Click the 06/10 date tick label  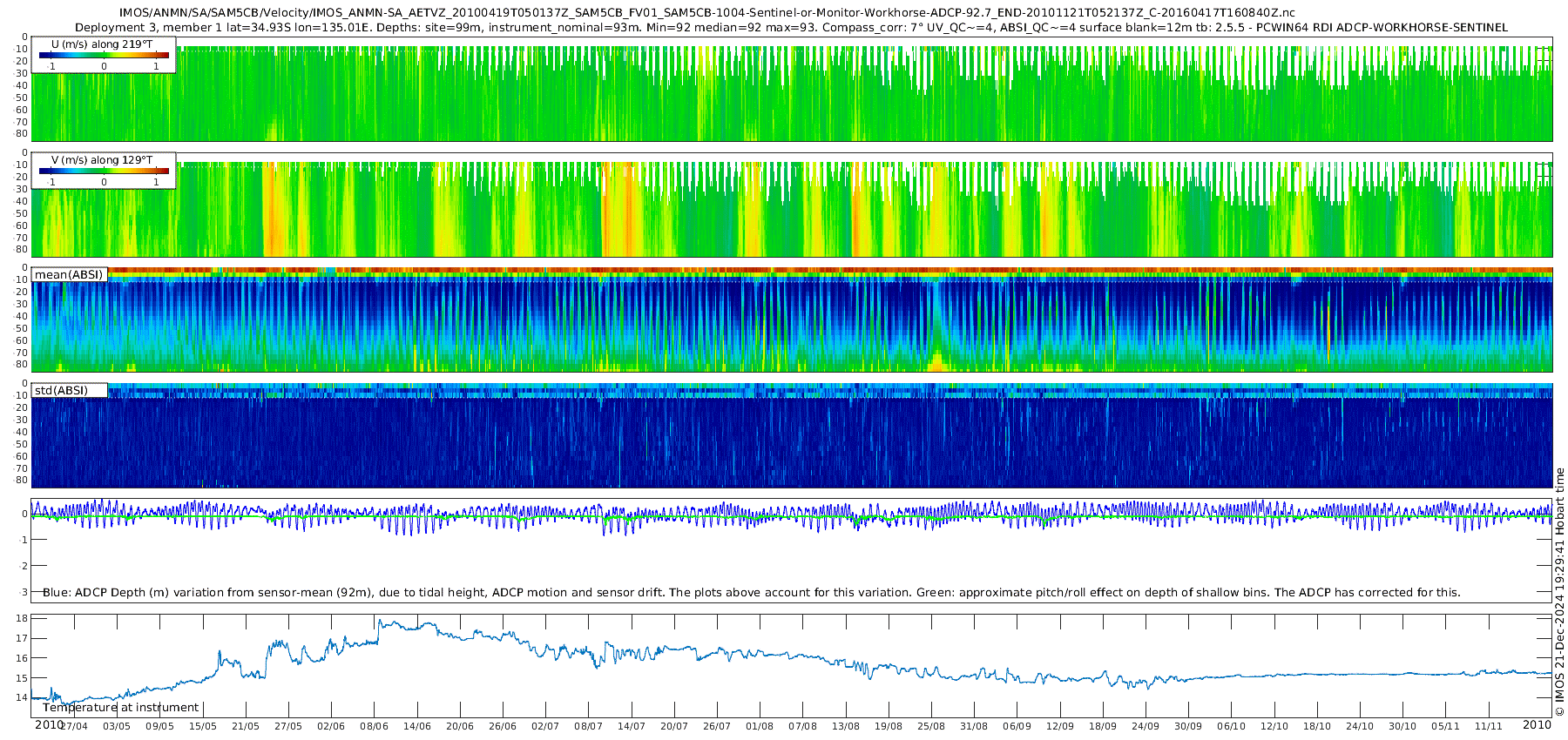coord(1231,727)
